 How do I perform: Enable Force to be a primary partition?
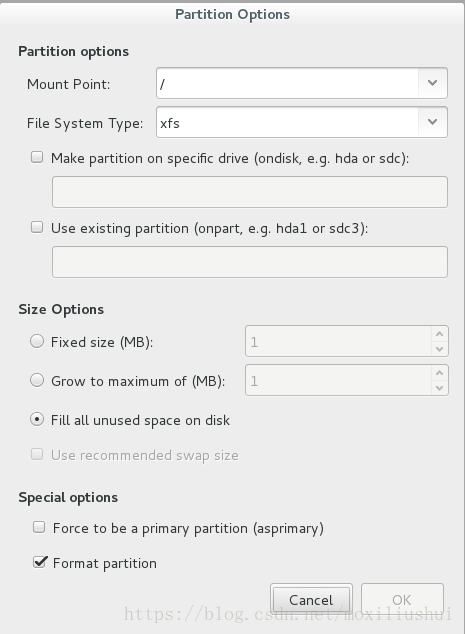[x=39, y=527]
